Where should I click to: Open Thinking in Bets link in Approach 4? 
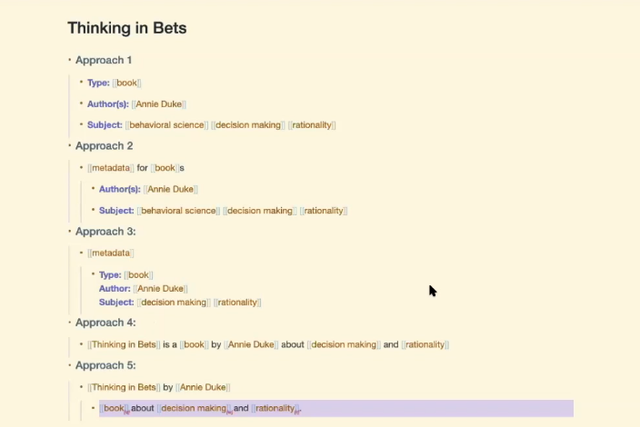[x=124, y=345]
